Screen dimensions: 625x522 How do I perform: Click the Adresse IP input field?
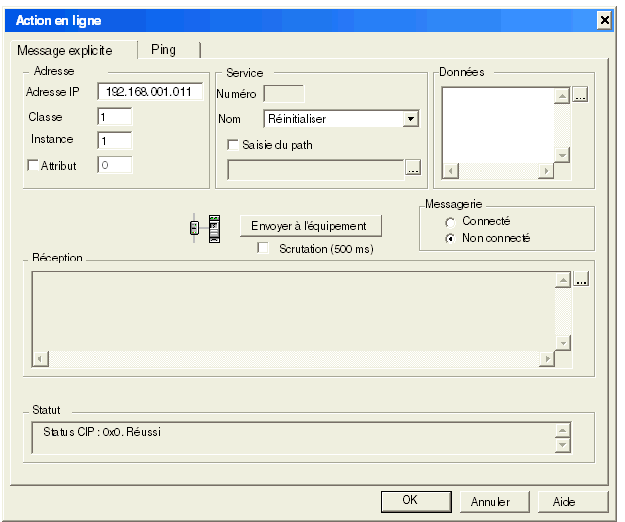pos(150,92)
